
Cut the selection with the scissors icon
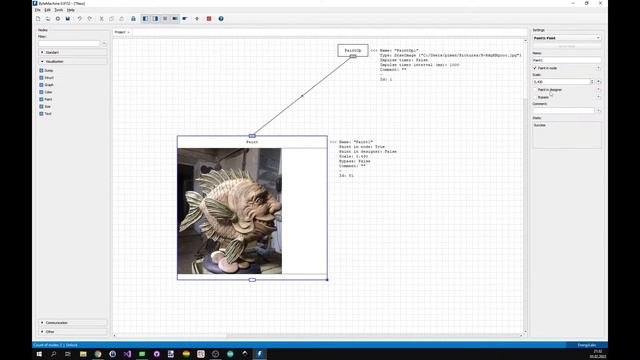point(102,19)
